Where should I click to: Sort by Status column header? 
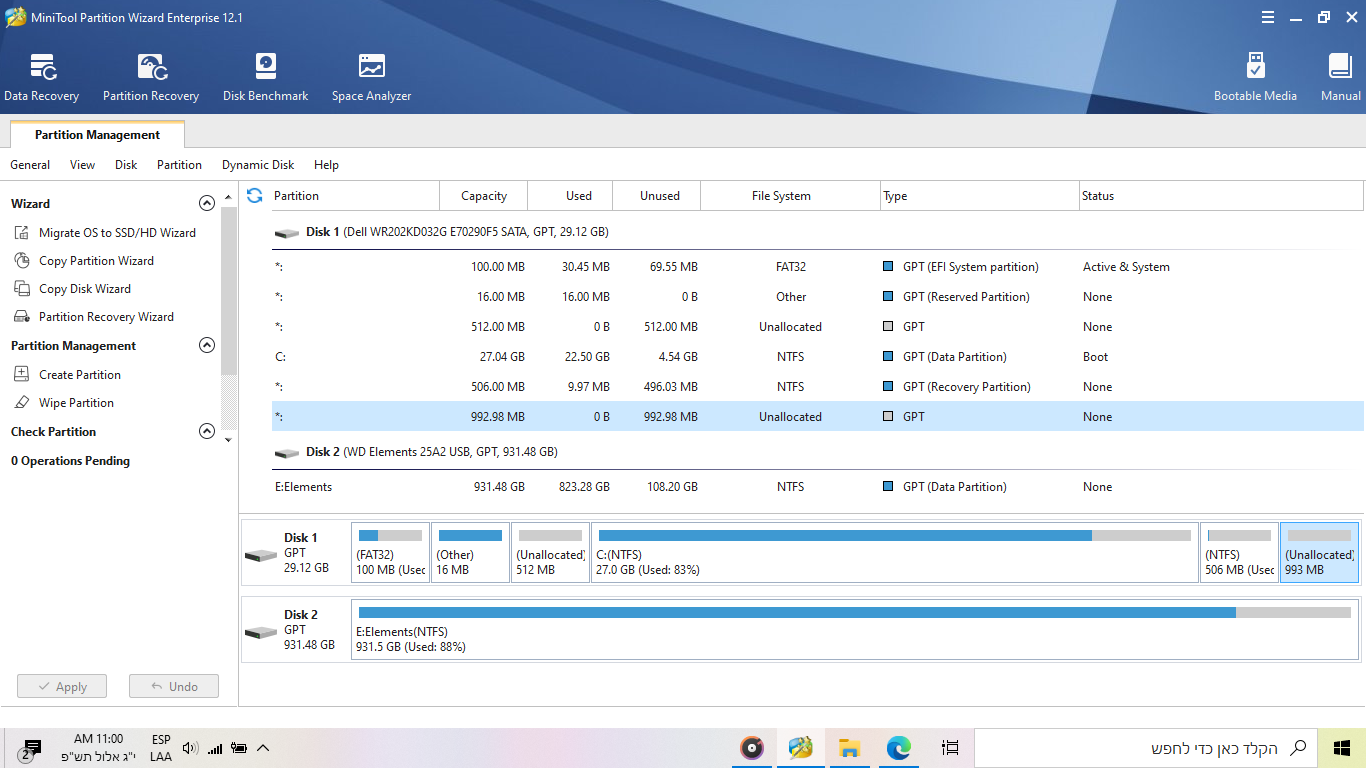tap(1220, 196)
